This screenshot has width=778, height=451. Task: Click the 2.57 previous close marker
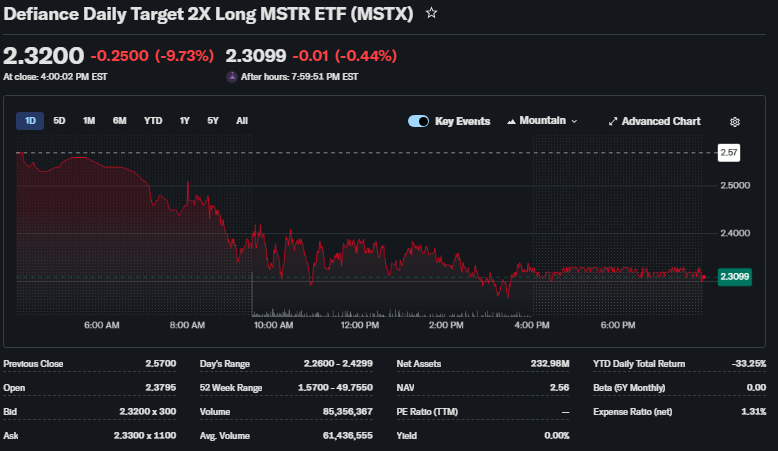tap(729, 152)
